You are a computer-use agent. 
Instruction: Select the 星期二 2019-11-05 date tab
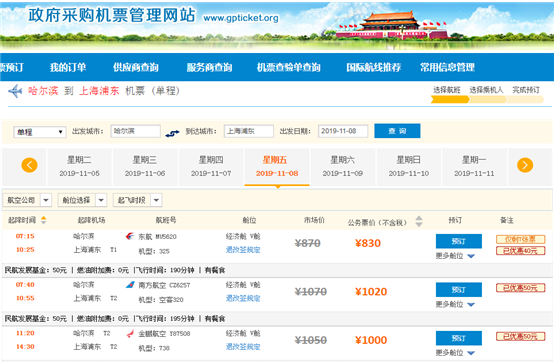79,167
